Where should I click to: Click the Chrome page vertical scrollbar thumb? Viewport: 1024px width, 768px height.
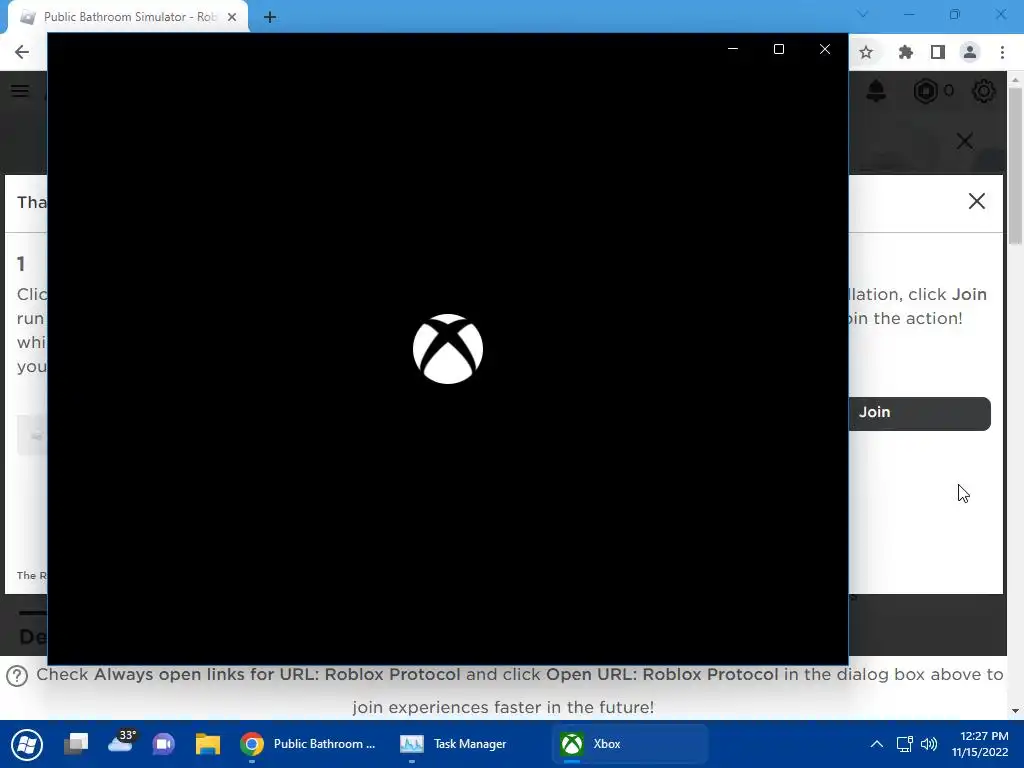pos(1015,165)
